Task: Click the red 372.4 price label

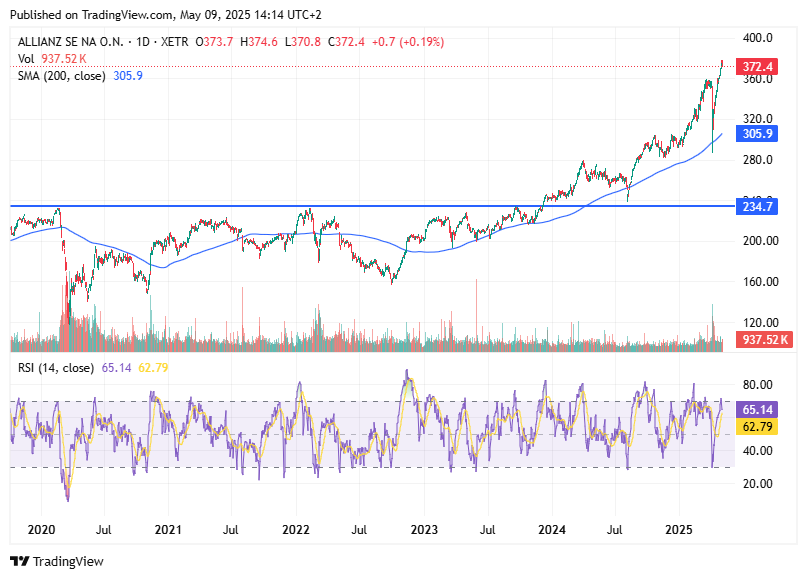Action: click(x=757, y=66)
